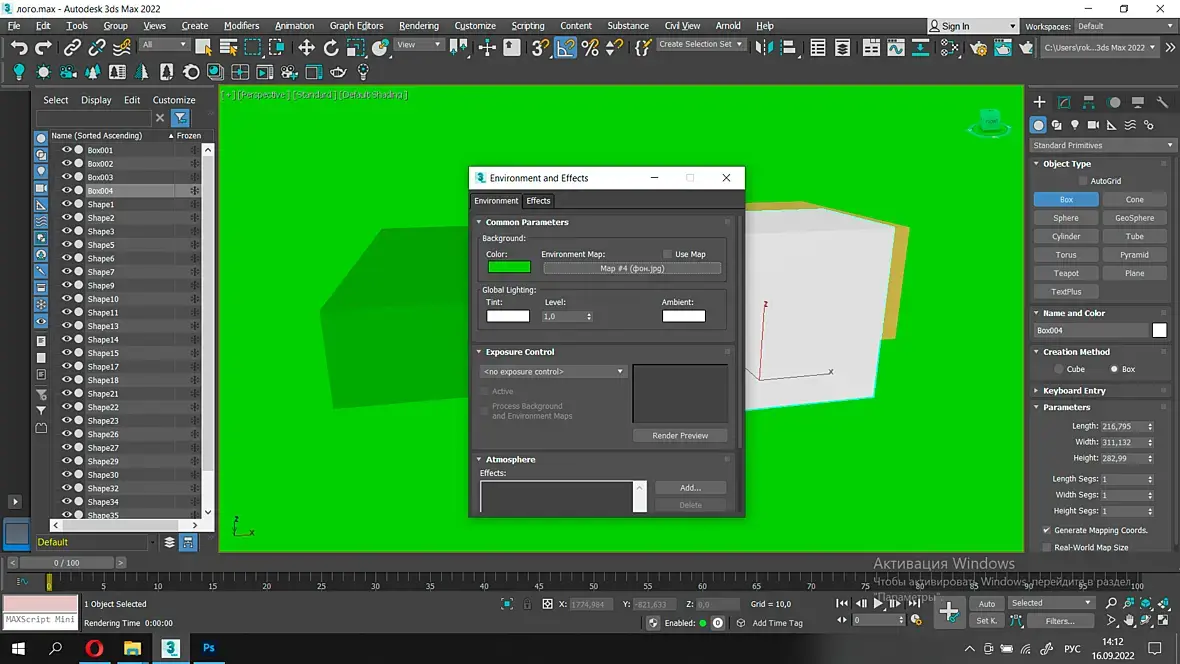Activate the Rotate transform tool

331,47
